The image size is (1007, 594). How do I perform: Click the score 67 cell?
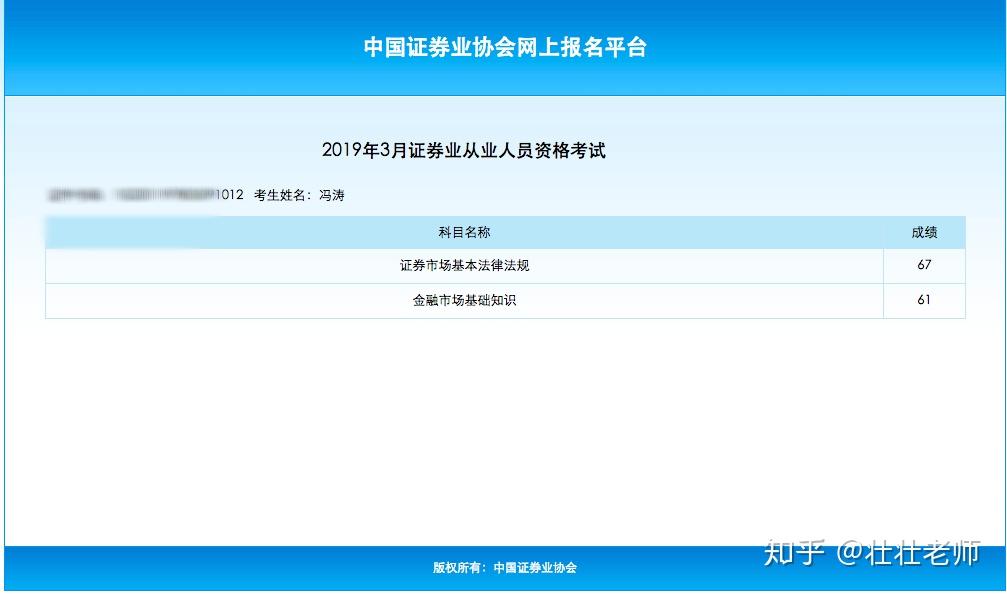(x=924, y=265)
